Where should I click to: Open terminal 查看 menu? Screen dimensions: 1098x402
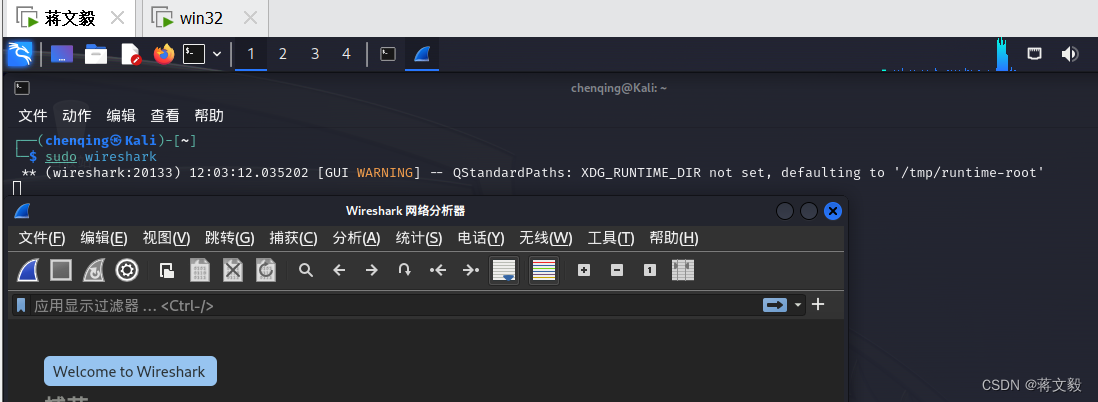pyautogui.click(x=165, y=116)
